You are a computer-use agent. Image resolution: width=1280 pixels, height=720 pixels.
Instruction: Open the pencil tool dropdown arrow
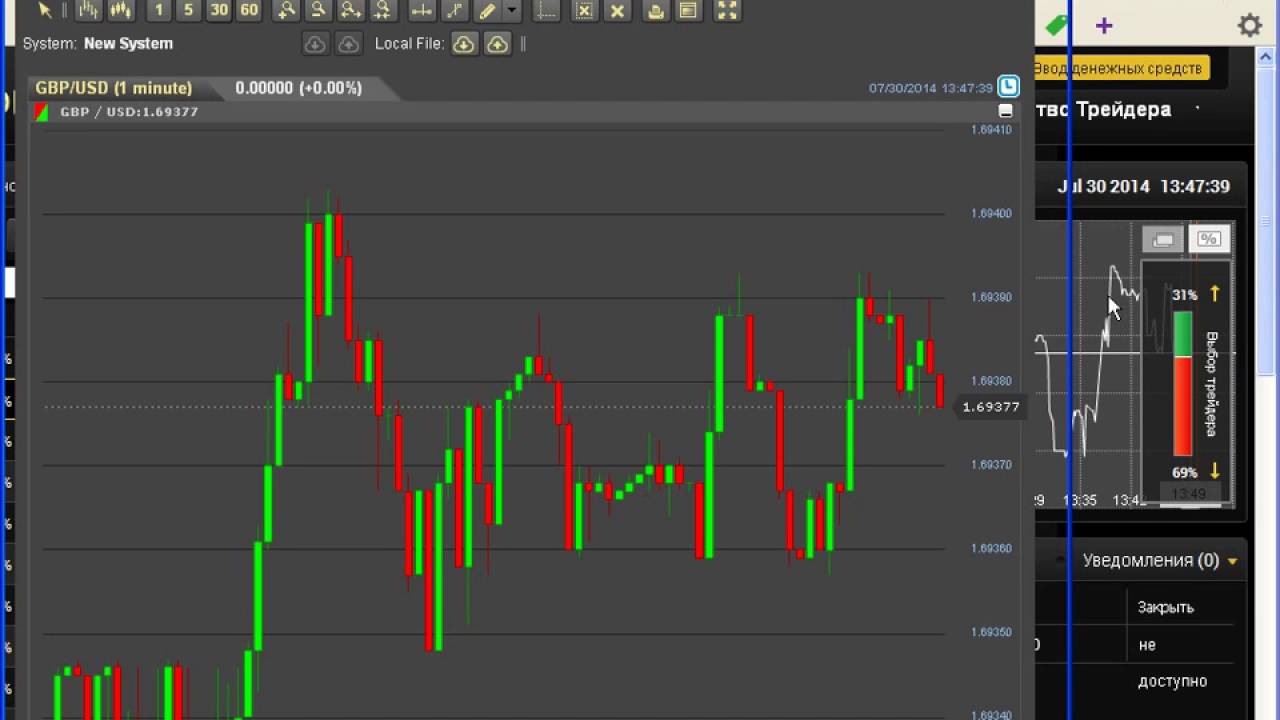coord(512,10)
